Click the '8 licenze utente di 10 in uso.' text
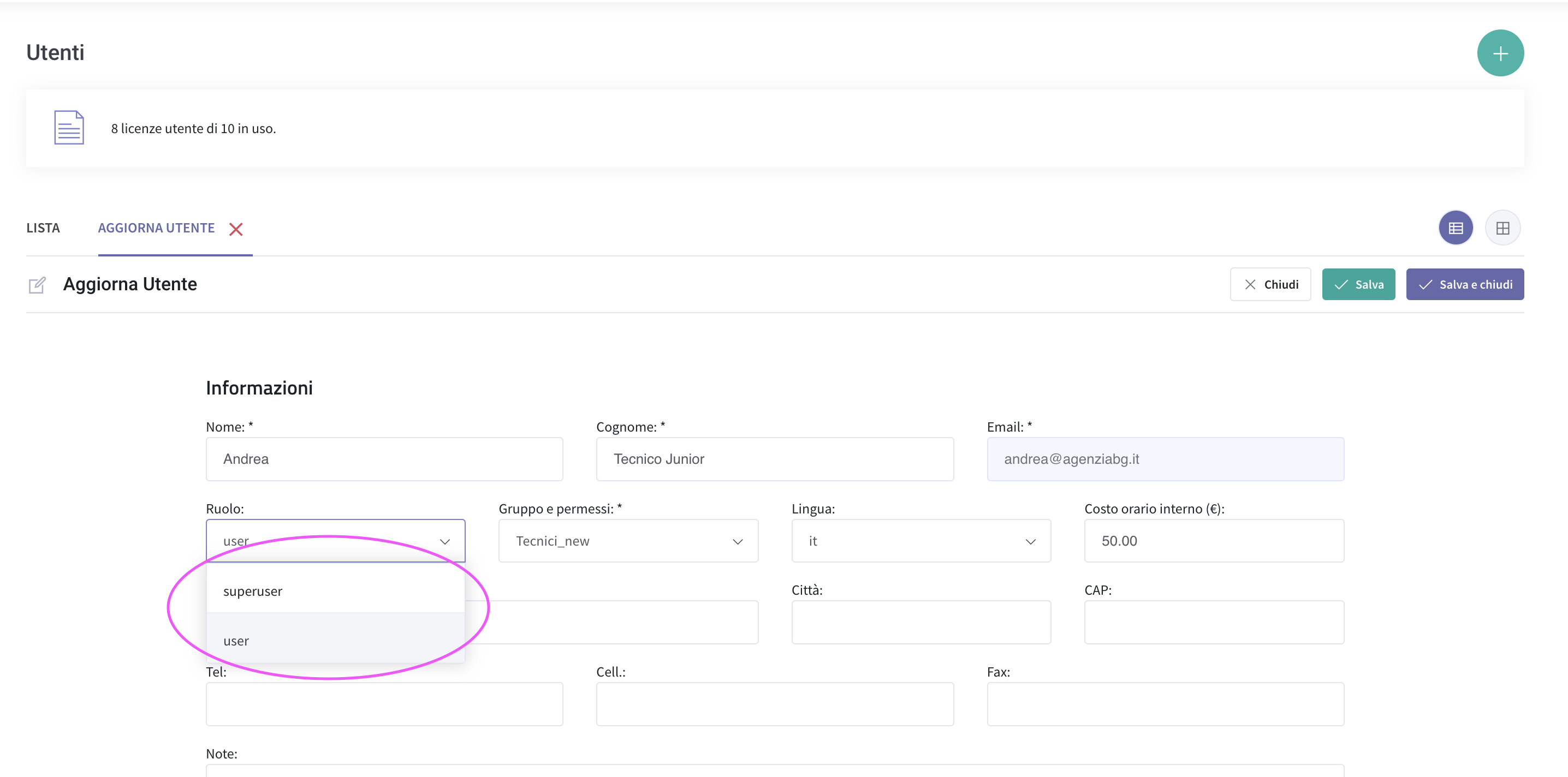 pyautogui.click(x=193, y=128)
